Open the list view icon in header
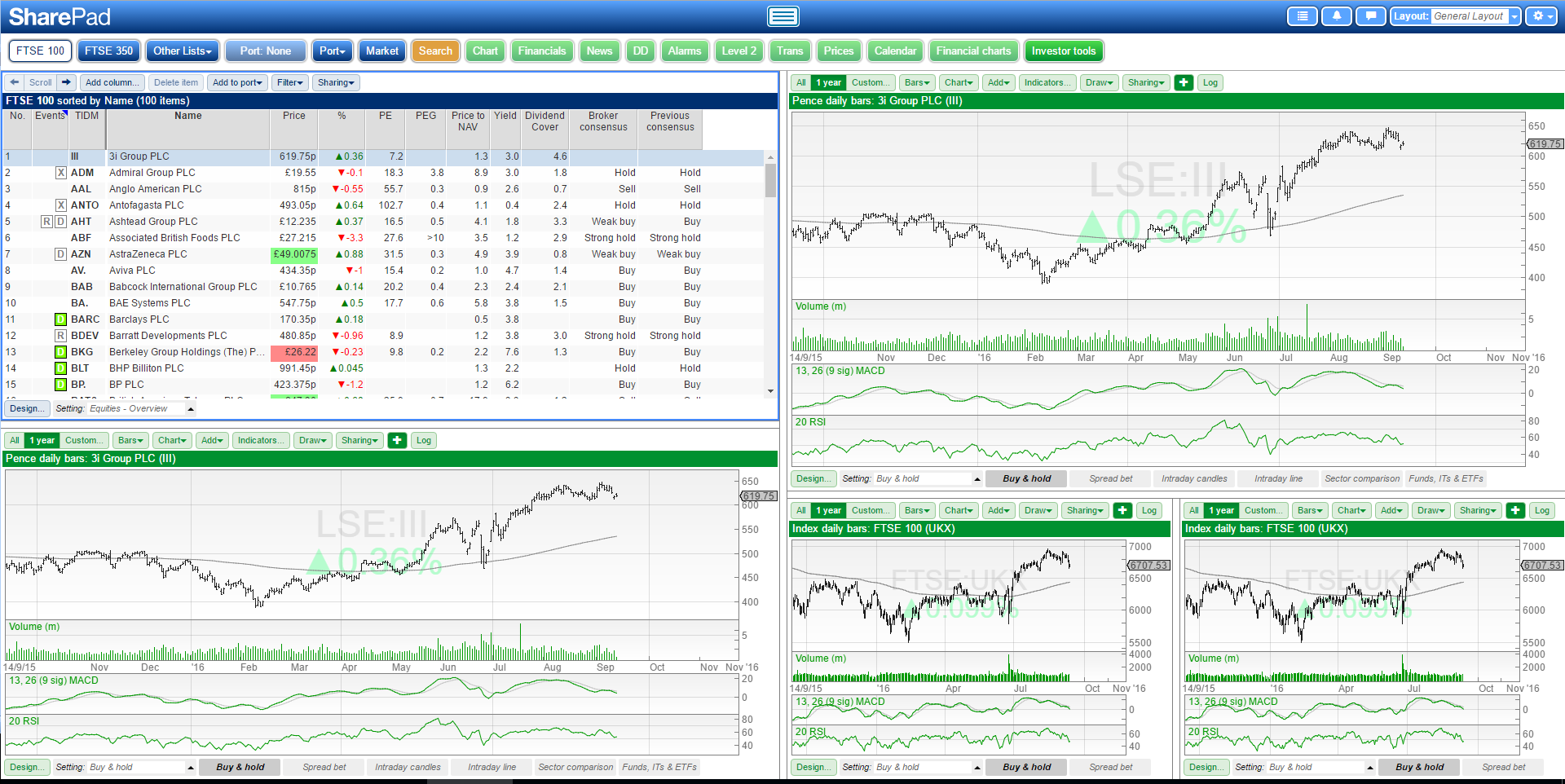This screenshot has height=784, width=1565. coord(1303,16)
